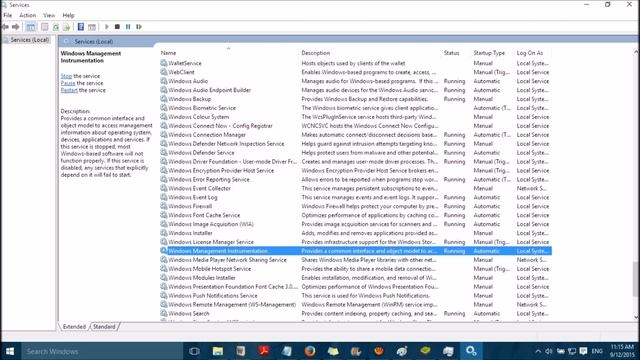
Task: Click the Refresh toolbar icon
Action: coord(56,27)
